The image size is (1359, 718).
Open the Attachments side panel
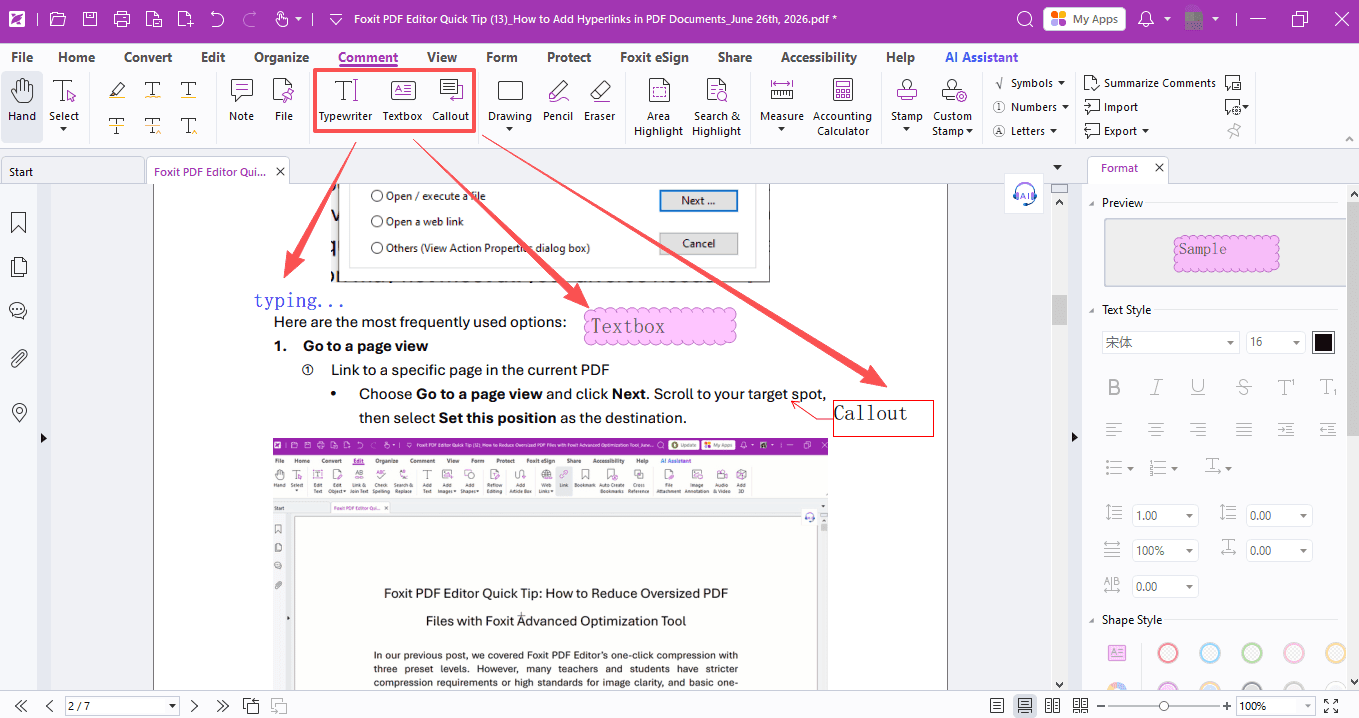click(x=18, y=358)
